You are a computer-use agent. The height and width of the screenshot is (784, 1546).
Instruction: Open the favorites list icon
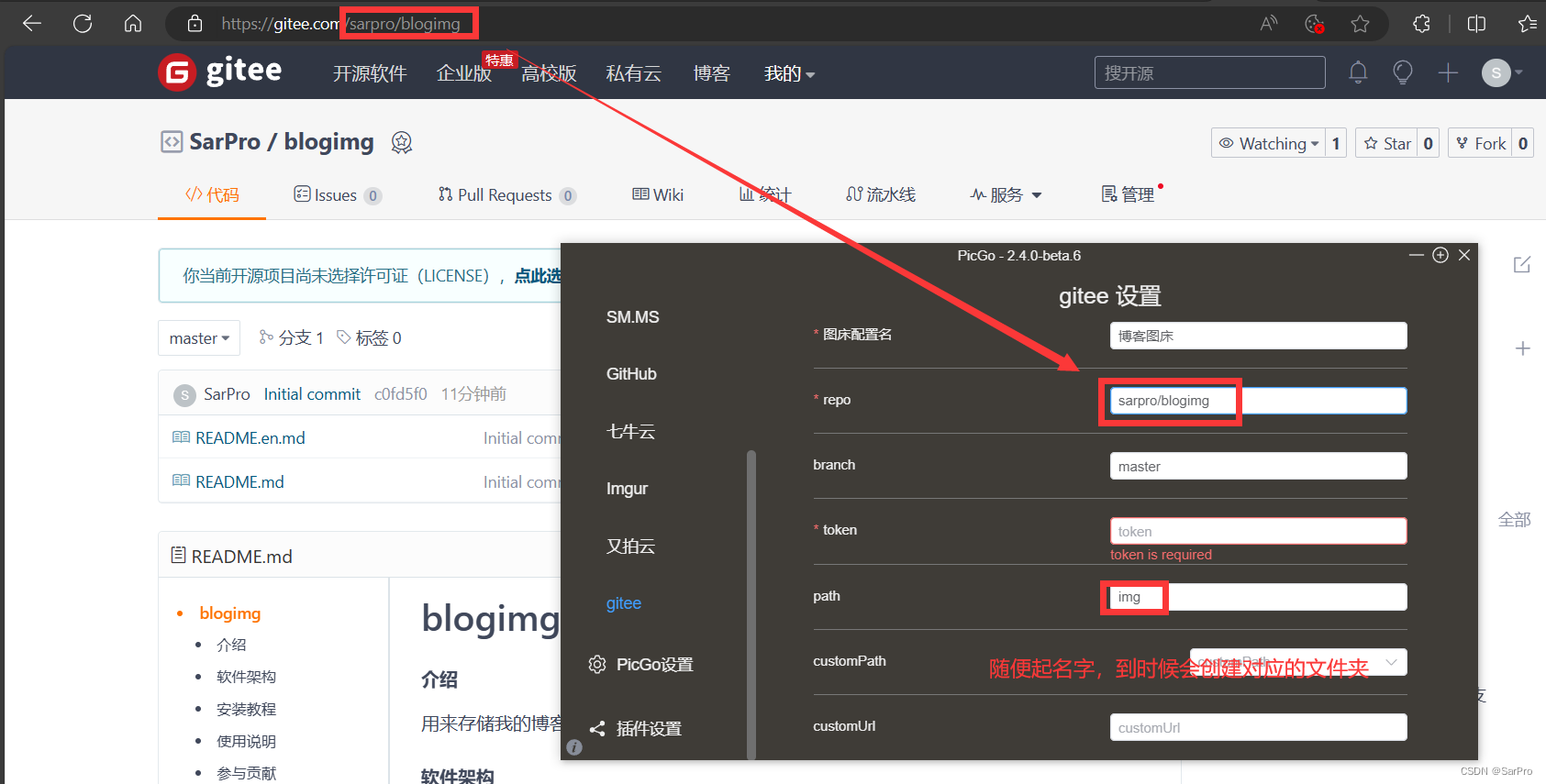(x=1527, y=24)
